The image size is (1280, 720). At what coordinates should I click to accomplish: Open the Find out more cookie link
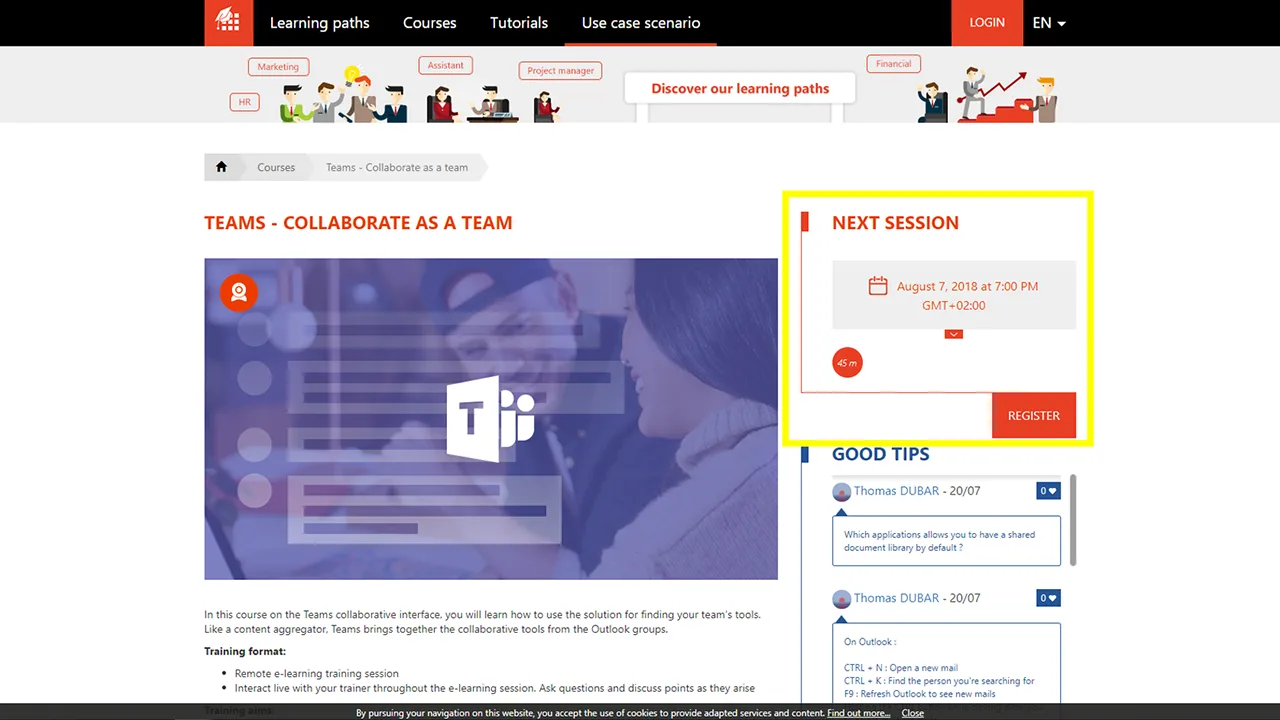point(858,713)
